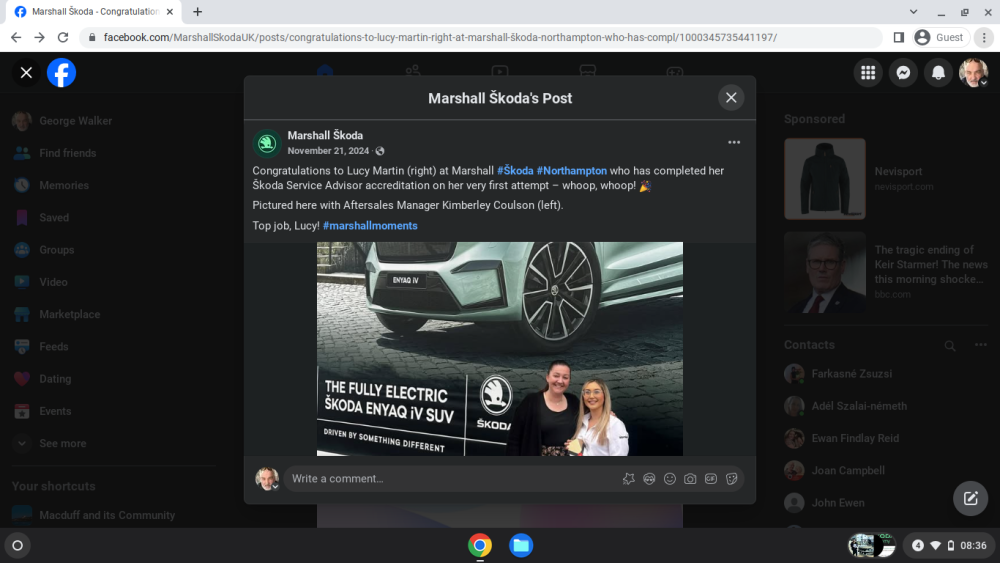The width and height of the screenshot is (1000, 563).
Task: Open a new browser tab
Action: (x=198, y=11)
